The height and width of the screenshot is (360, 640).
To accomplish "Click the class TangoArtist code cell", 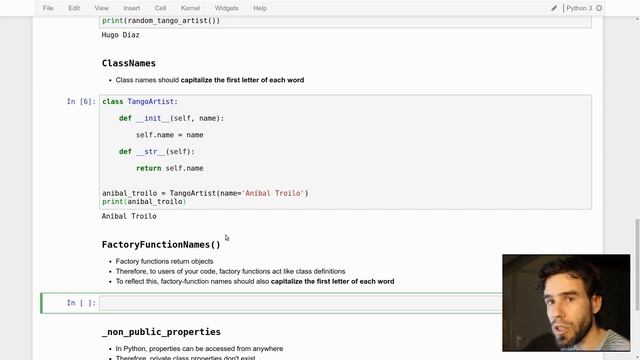I will coord(345,152).
